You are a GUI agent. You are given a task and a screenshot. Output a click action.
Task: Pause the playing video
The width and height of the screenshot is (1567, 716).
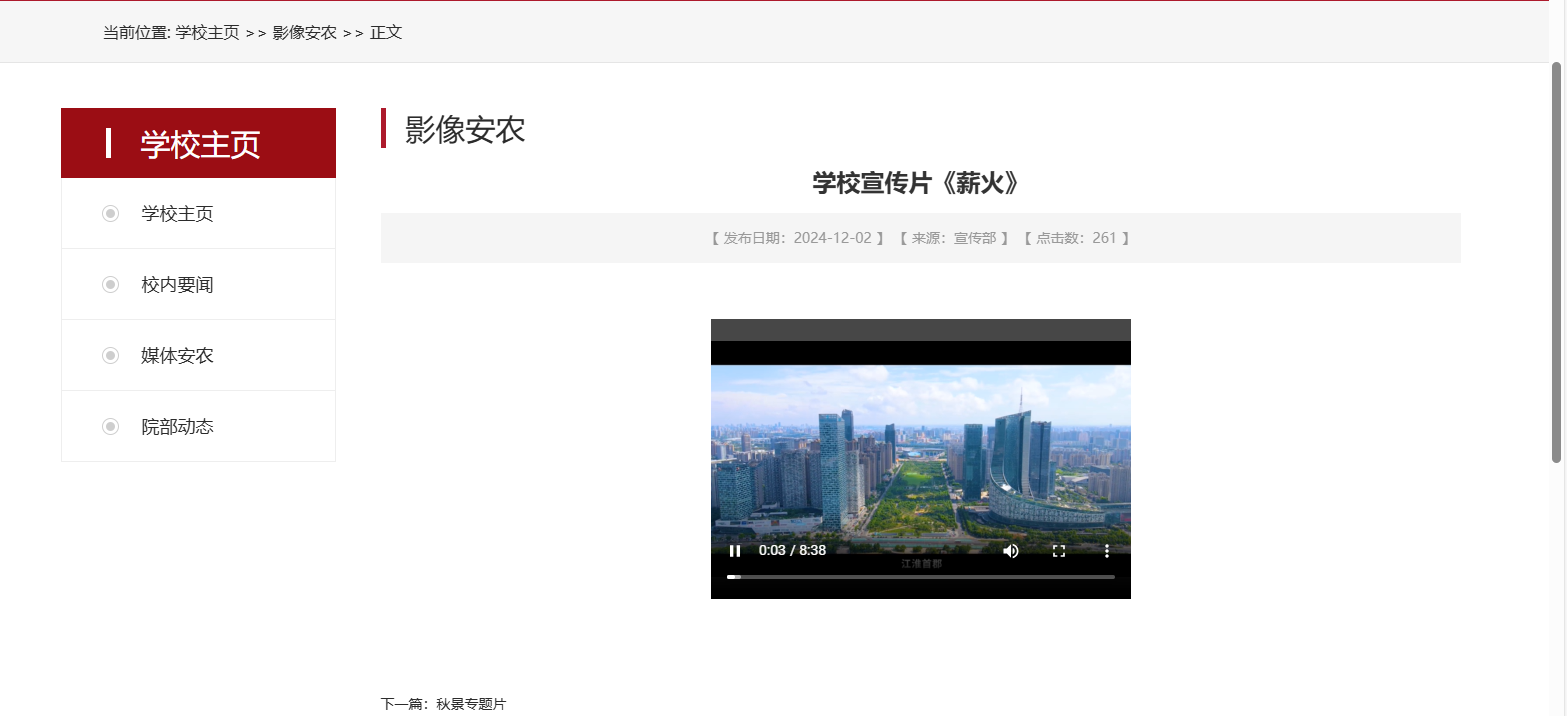point(735,551)
